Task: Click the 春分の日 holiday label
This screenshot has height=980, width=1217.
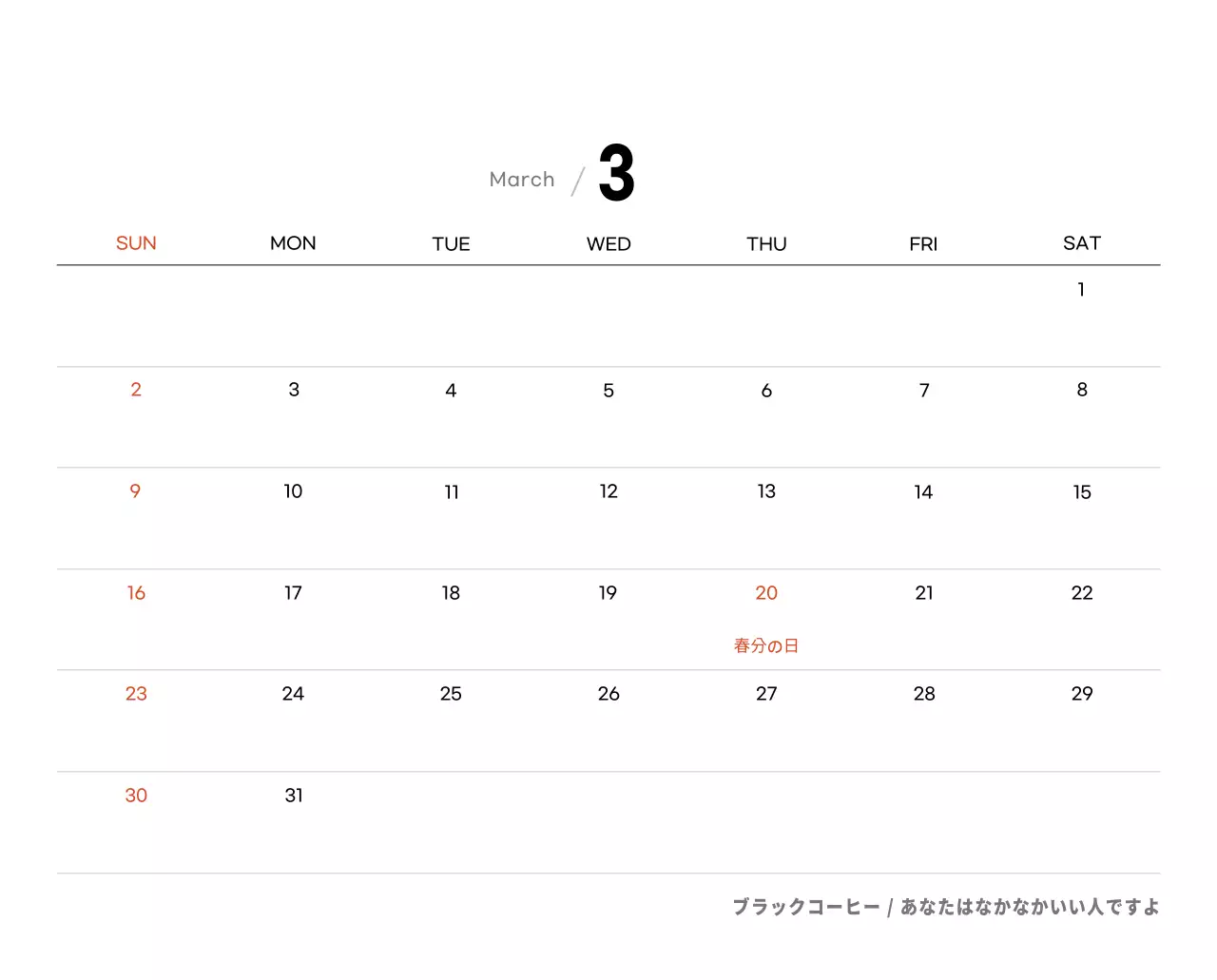Action: [x=766, y=646]
